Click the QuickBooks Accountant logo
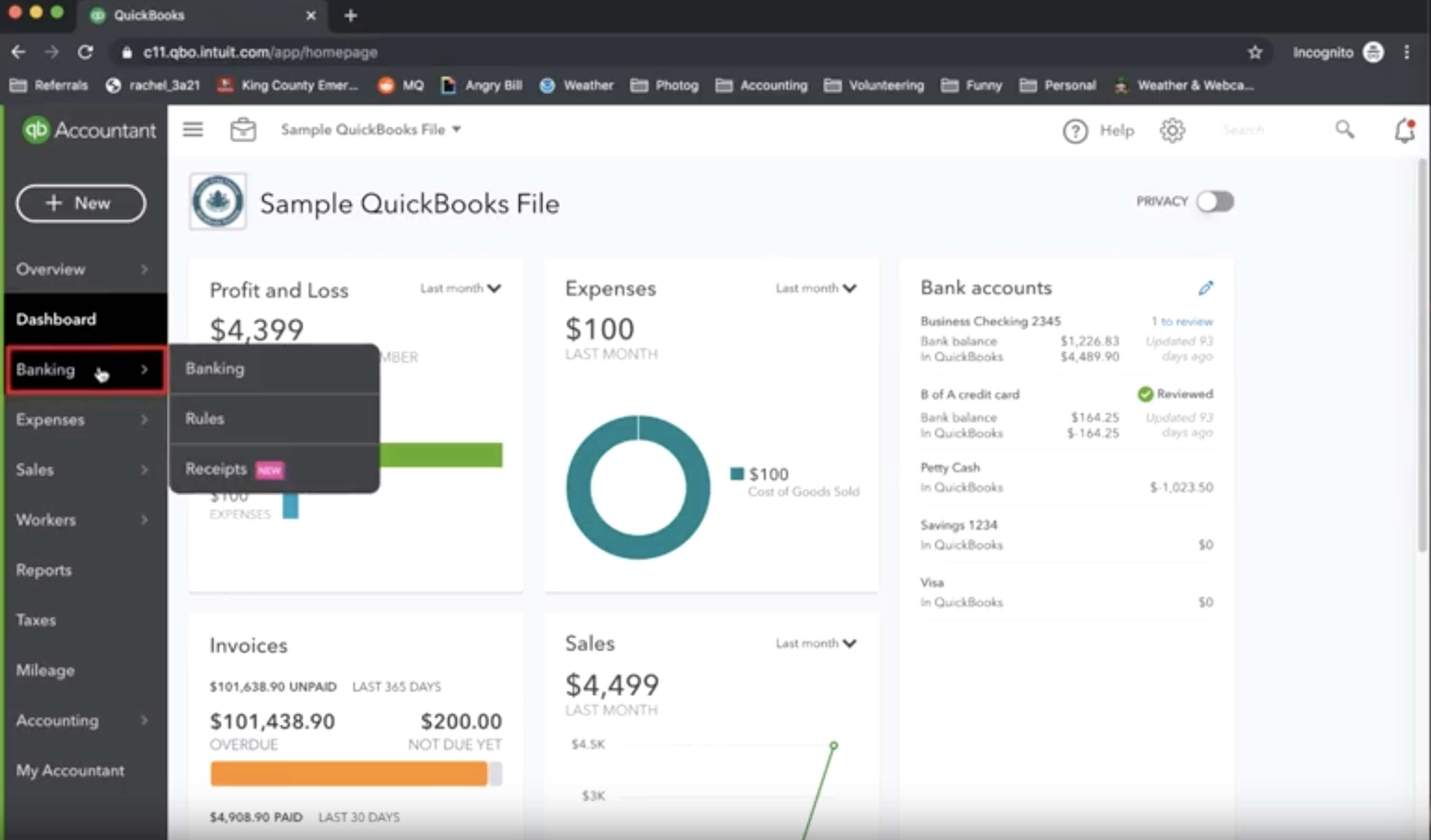Screen dimensions: 1431x840 click(x=88, y=130)
